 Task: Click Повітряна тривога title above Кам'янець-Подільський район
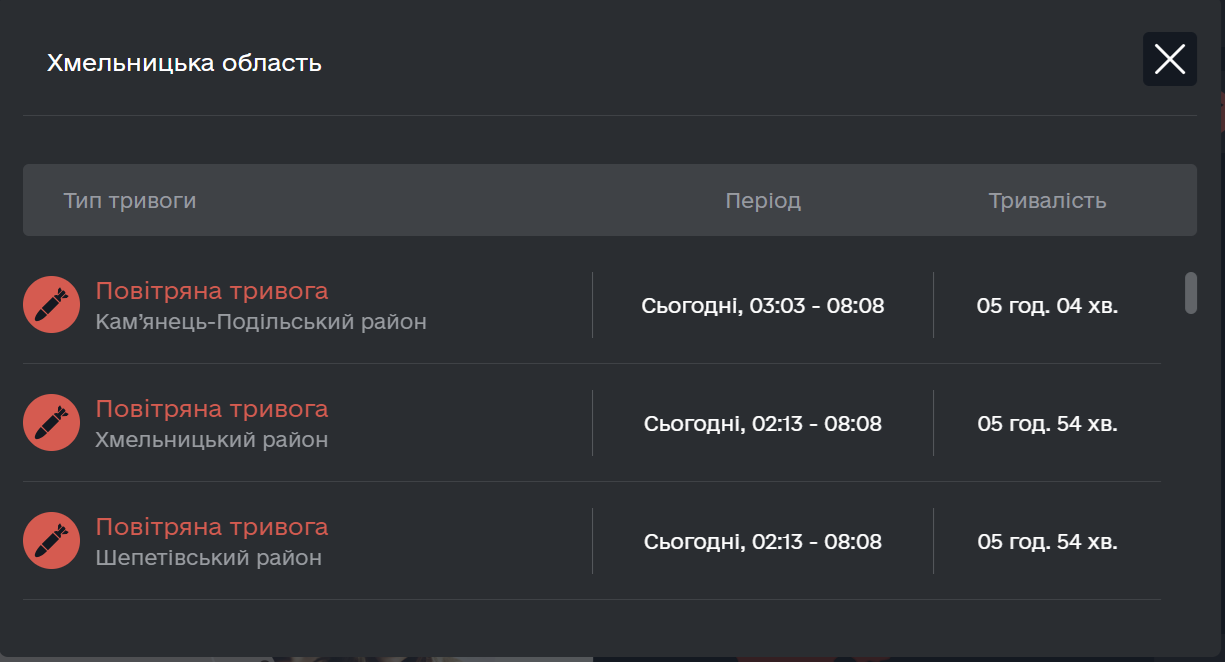(x=212, y=291)
